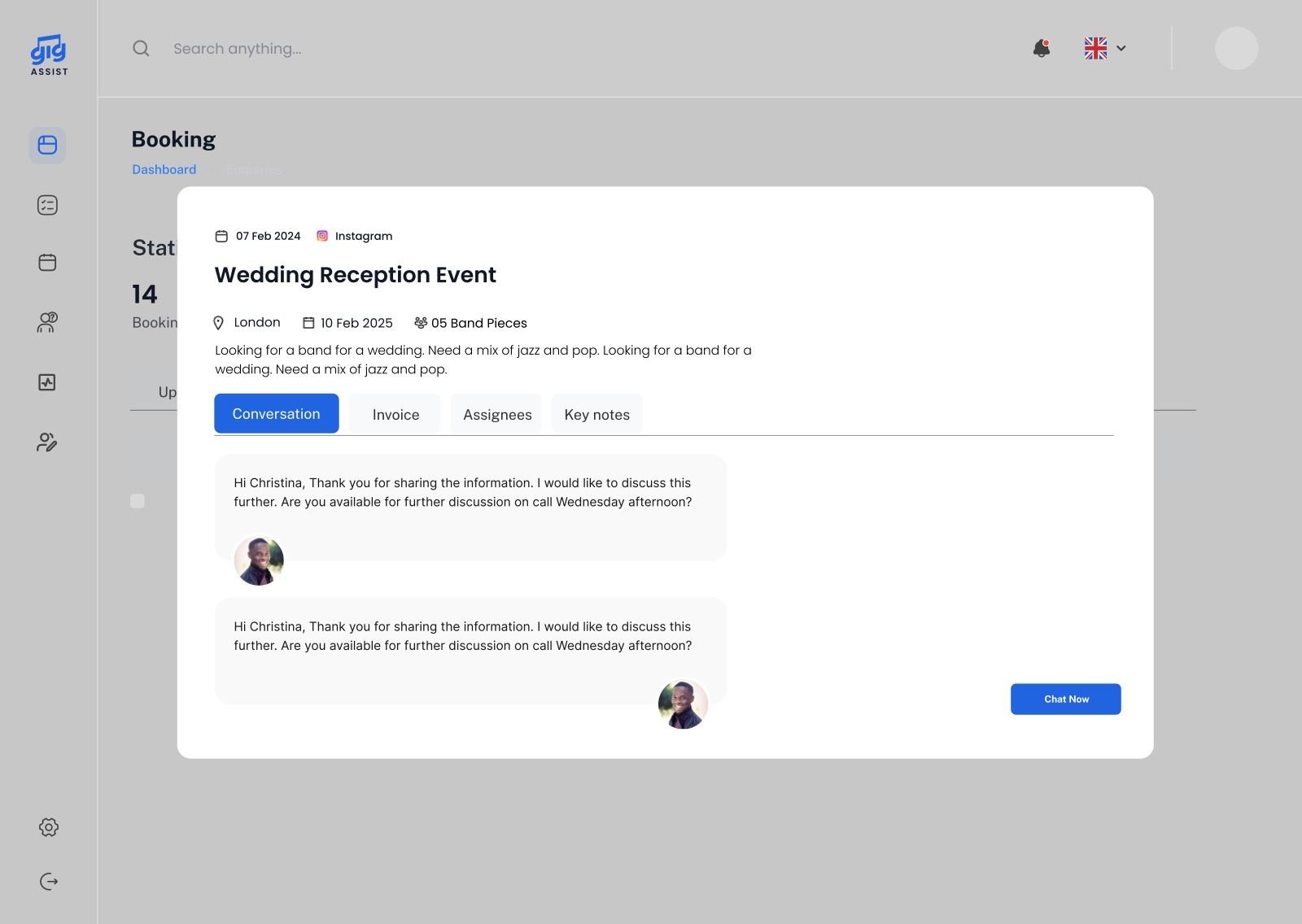This screenshot has height=924, width=1302.
Task: Open the calendar sidebar icon
Action: click(x=47, y=263)
